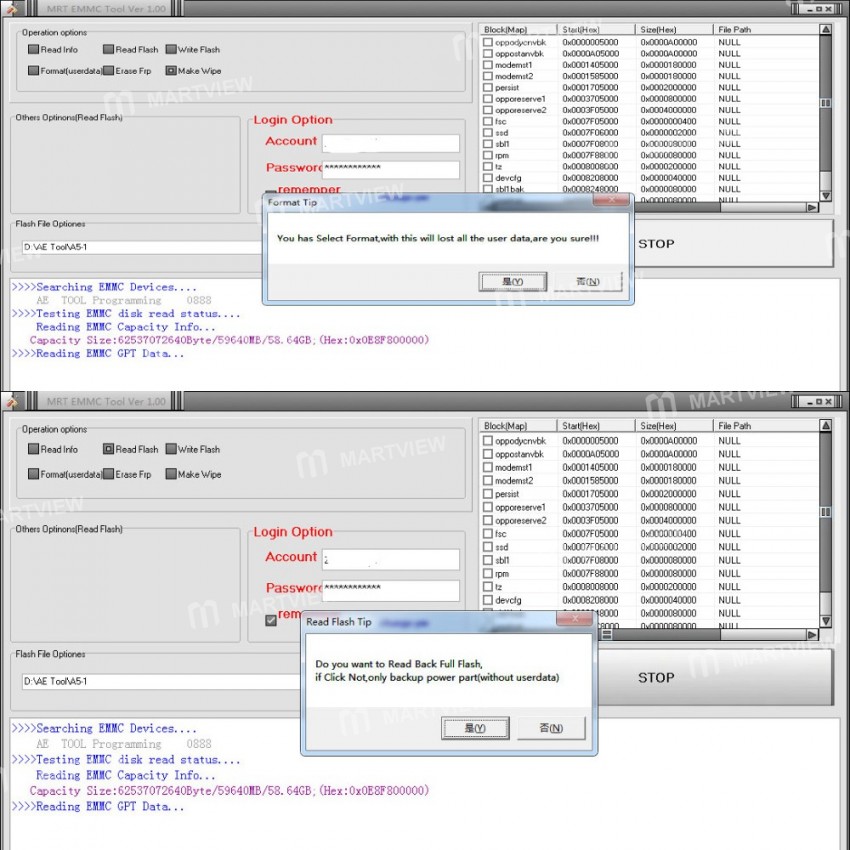Focus the Password field in the lower window
The width and height of the screenshot is (850, 850).
391,590
